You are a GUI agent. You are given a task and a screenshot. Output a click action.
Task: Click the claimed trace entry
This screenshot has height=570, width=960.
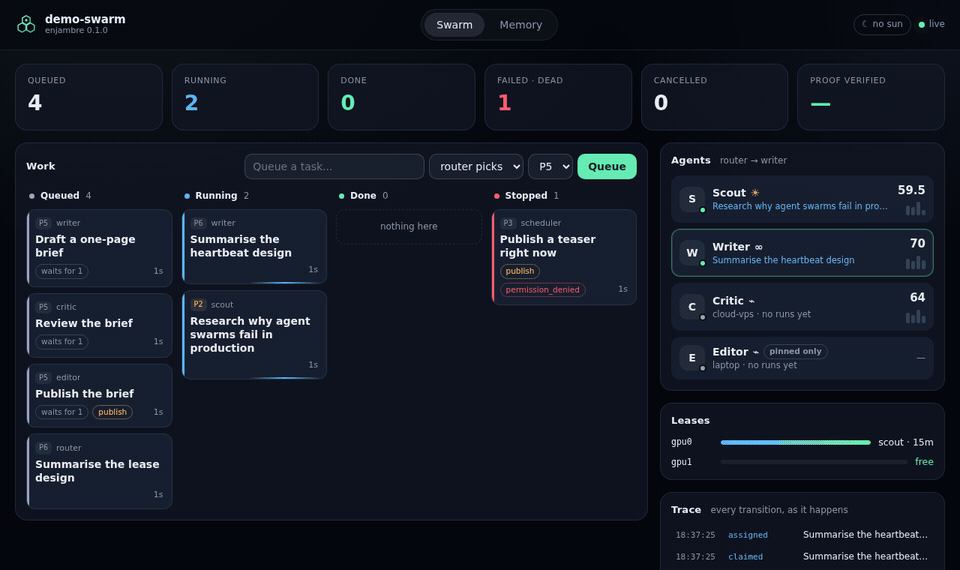coord(802,556)
